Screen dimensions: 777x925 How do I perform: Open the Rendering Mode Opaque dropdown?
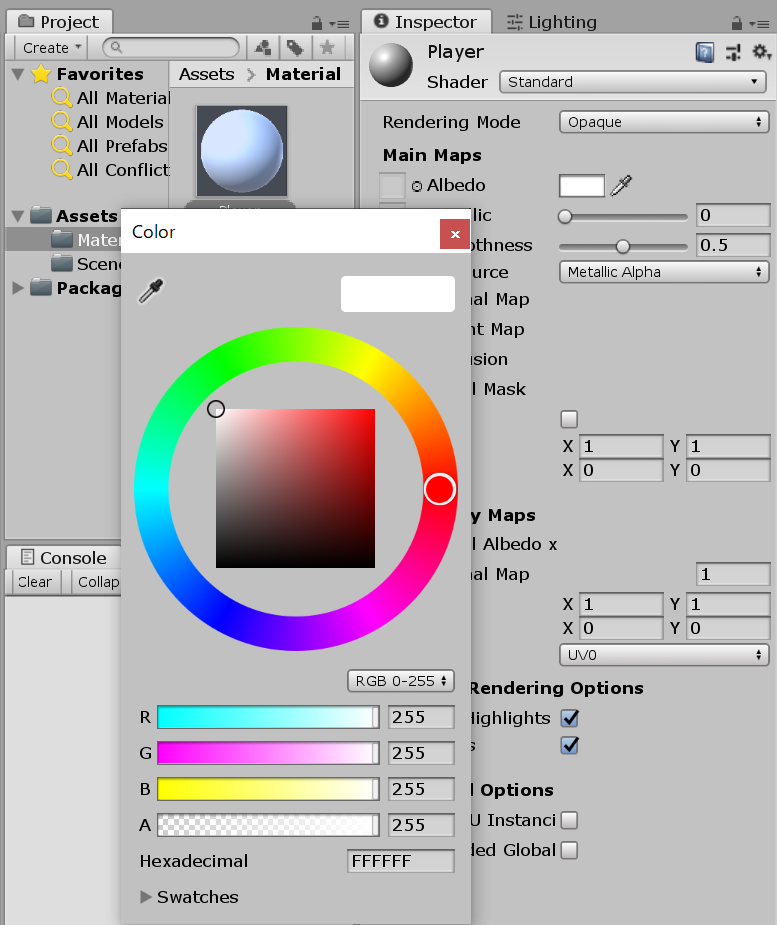point(664,122)
